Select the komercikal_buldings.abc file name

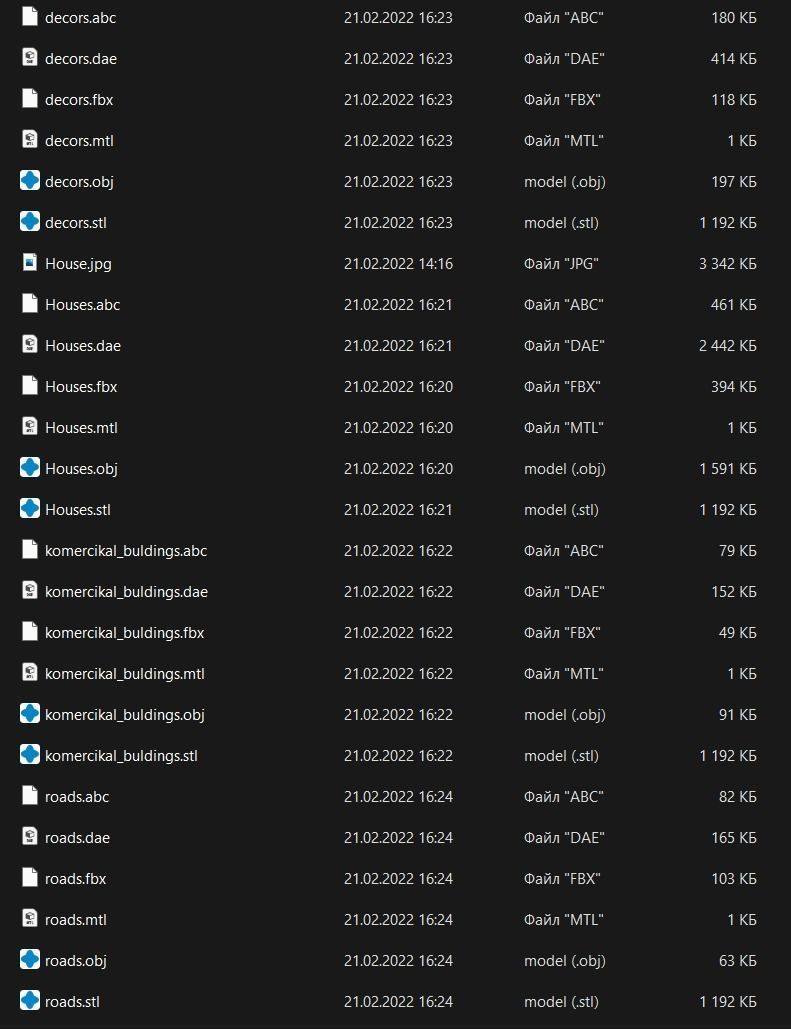[126, 550]
